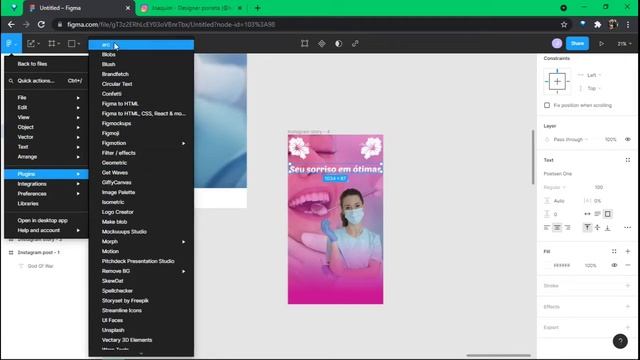640x360 pixels.
Task: Add a new Fill with plus
Action: [x=628, y=251]
